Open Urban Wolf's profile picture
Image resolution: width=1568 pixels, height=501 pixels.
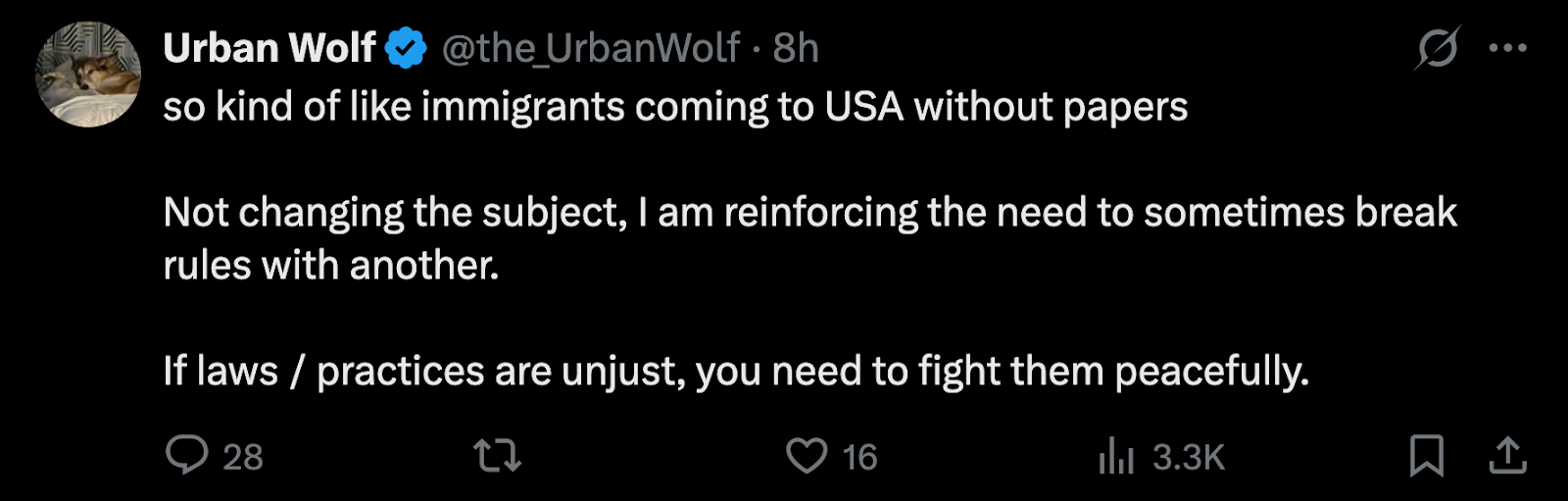[x=88, y=75]
